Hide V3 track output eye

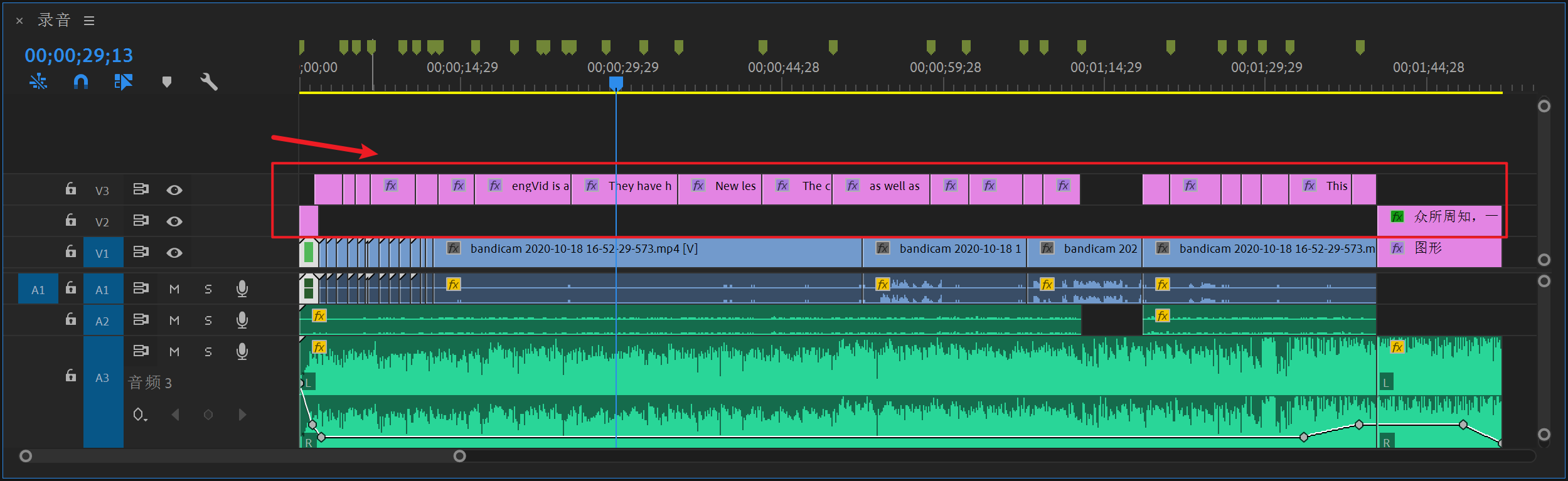tap(174, 190)
